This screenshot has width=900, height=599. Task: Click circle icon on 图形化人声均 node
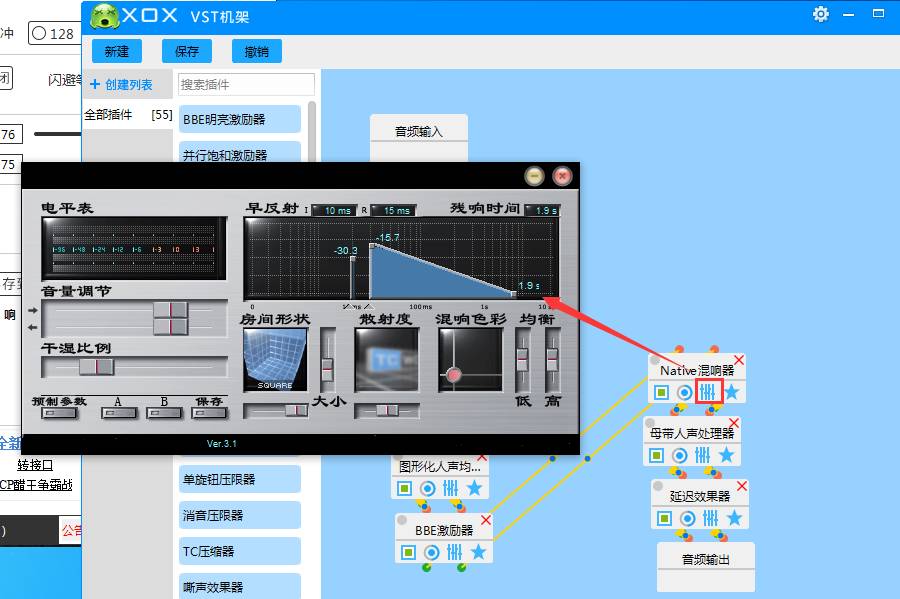click(428, 488)
